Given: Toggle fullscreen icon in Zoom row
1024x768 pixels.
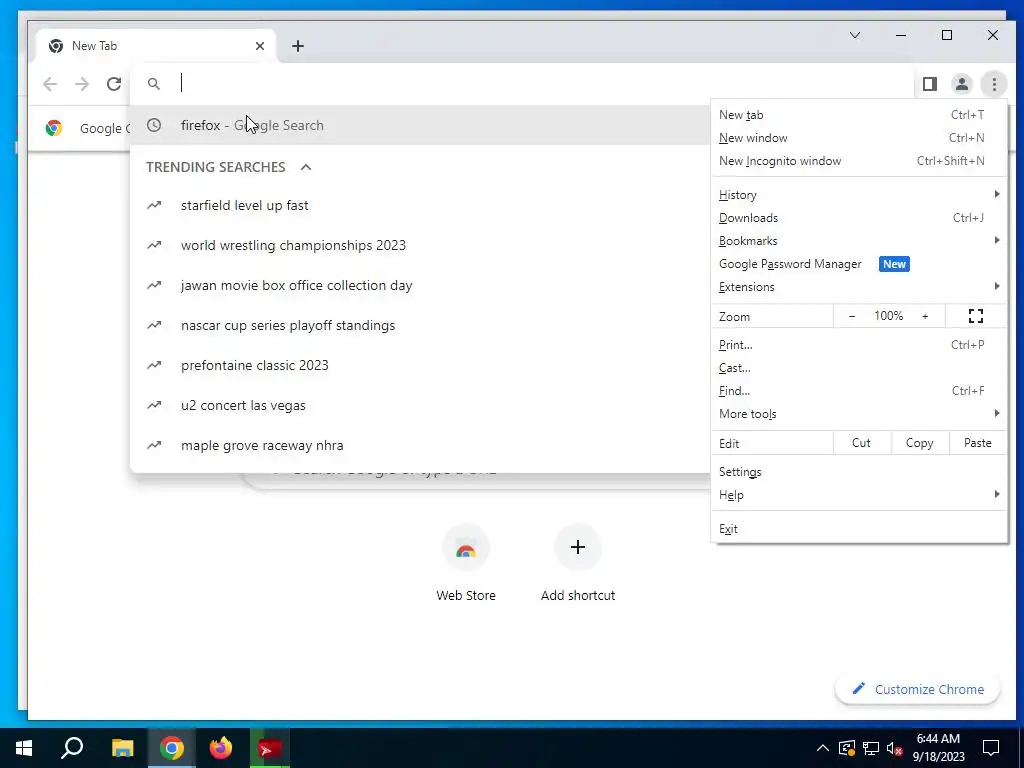Looking at the screenshot, I should [976, 316].
